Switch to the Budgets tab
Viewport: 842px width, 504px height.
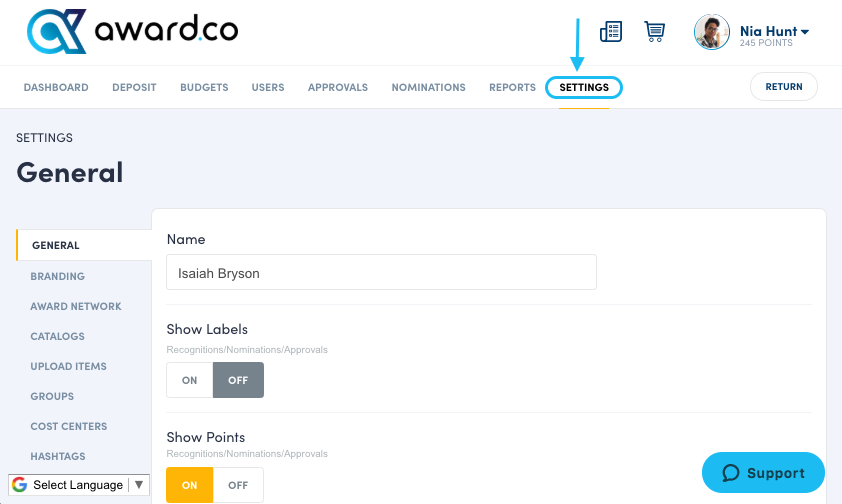pos(204,87)
